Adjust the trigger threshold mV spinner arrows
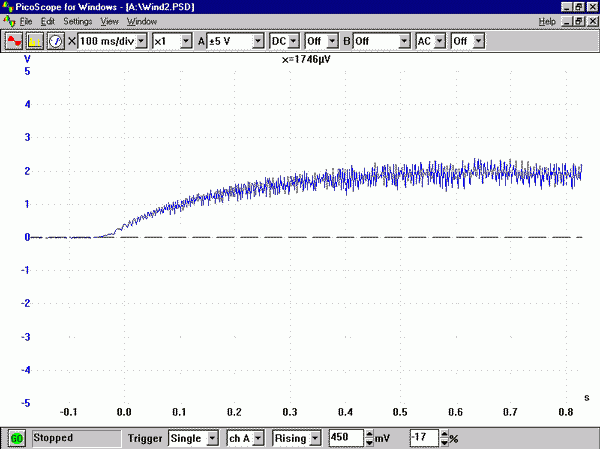 coord(369,438)
